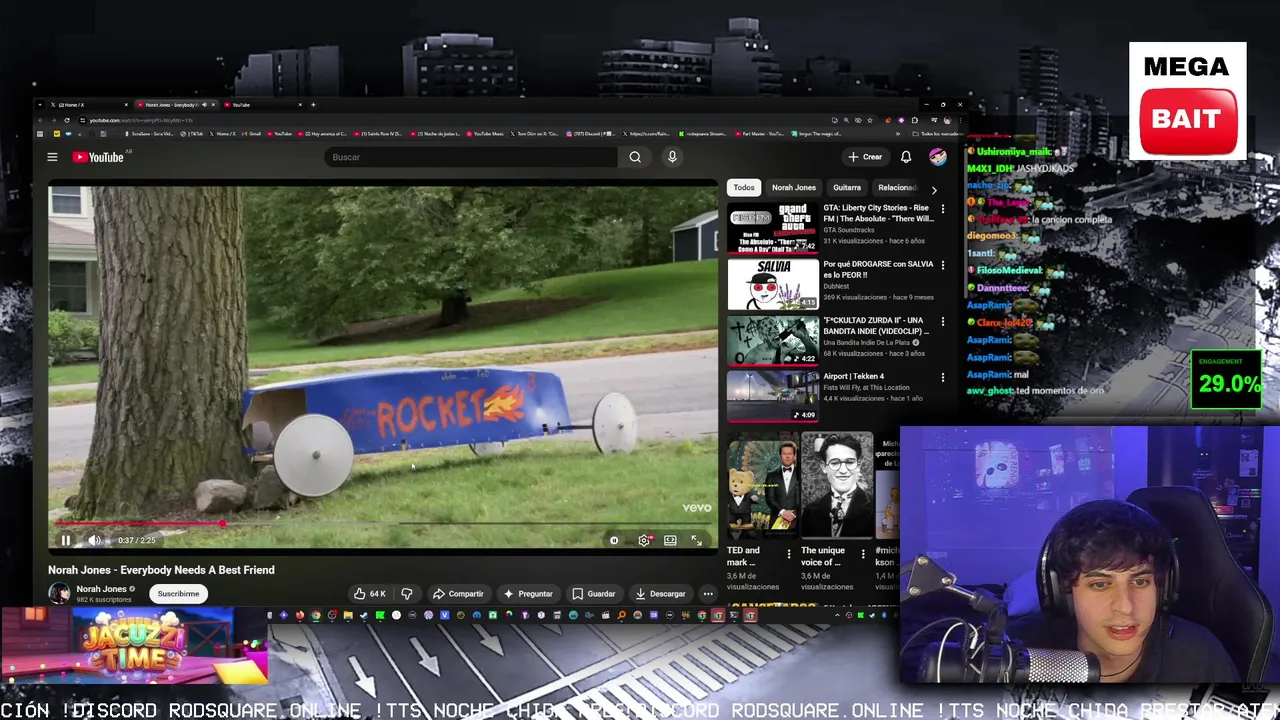Open options for the TED and mark short

point(788,554)
